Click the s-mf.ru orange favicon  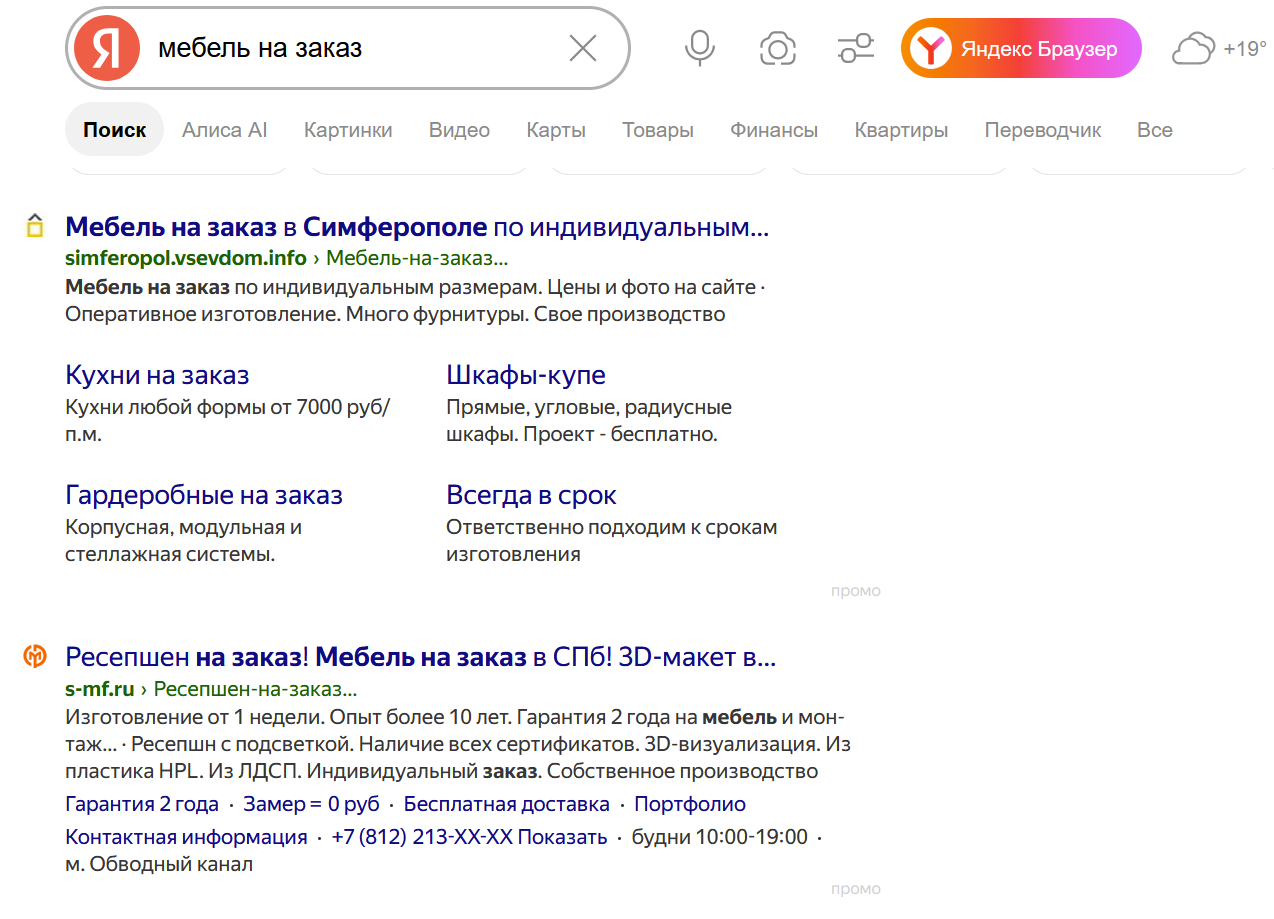[35, 657]
